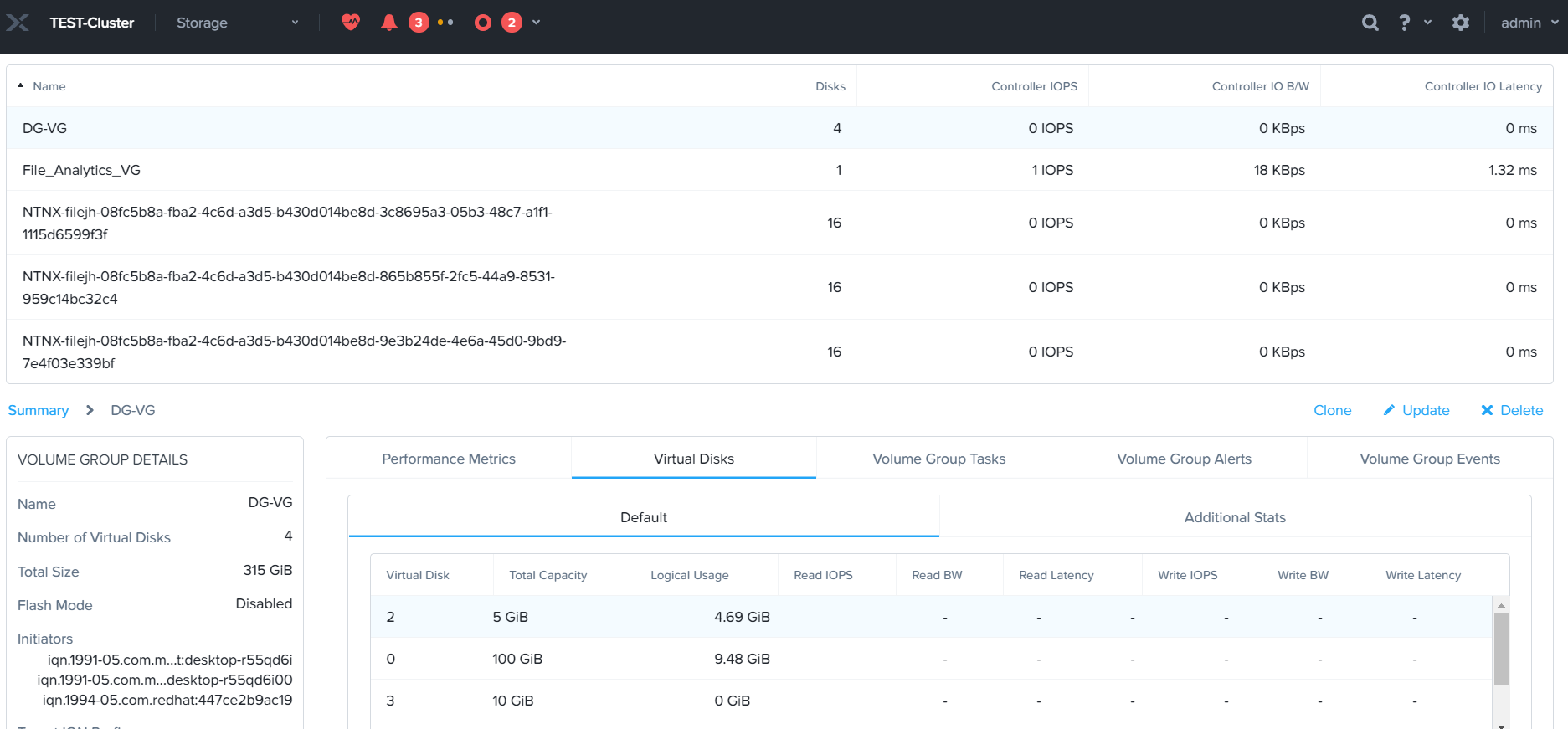Select the File_Analytics_VG row
This screenshot has width=1568, height=729.
click(x=779, y=170)
